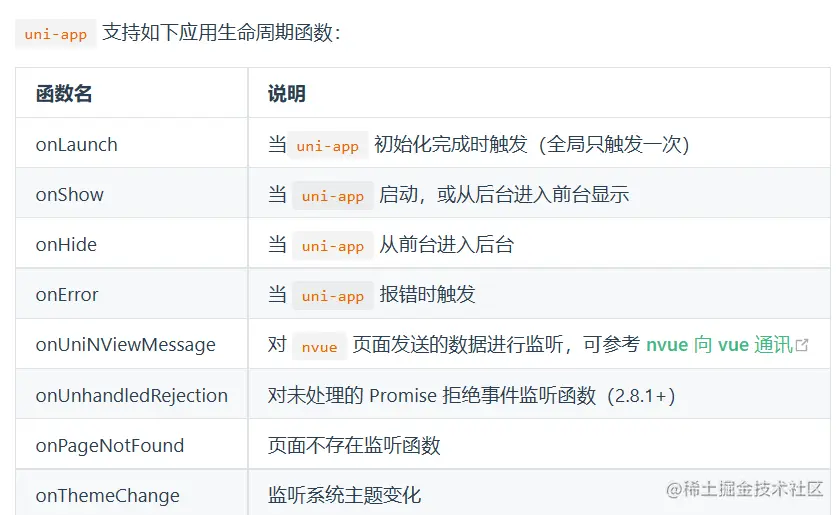
Task: Click the 说明 column header
Action: 287,94
